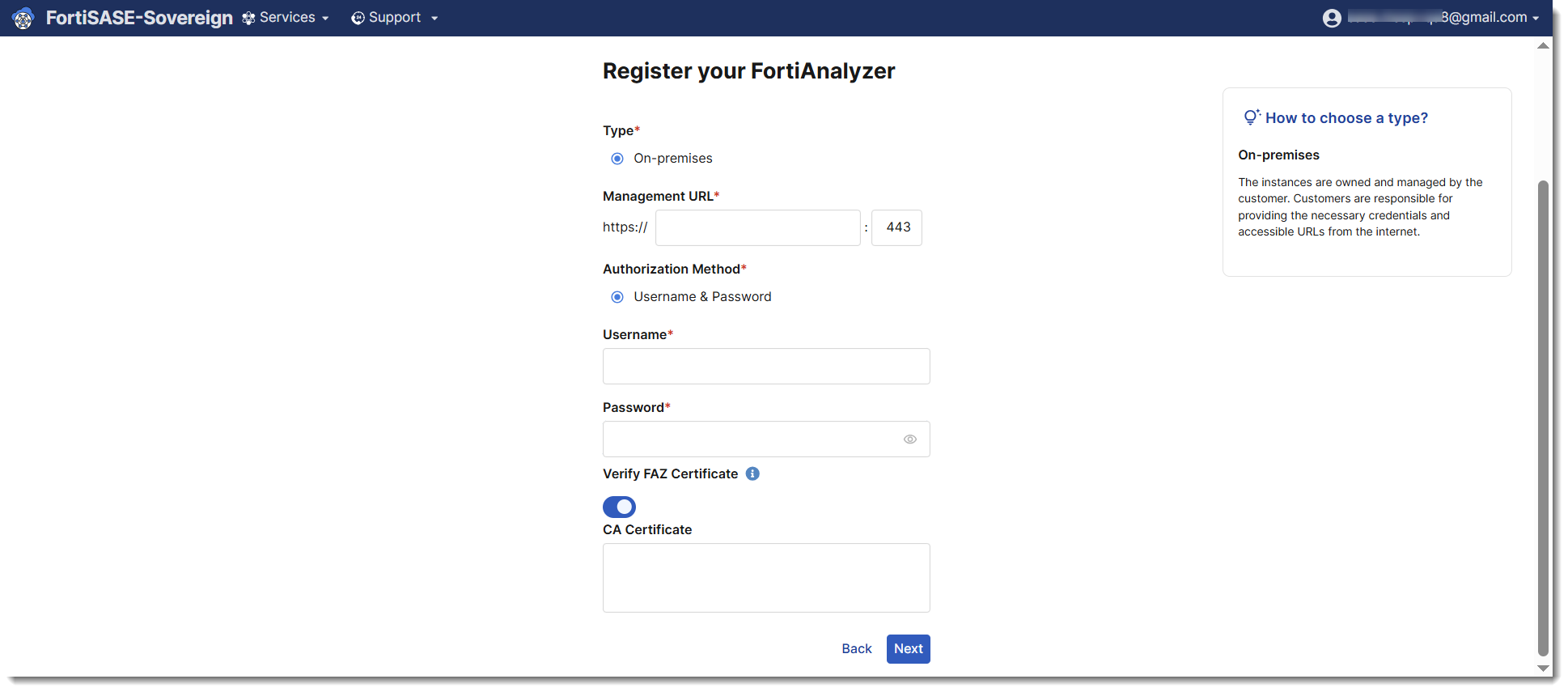Click the Support life-ring icon
Viewport: 1568px width, 692px height.
[358, 17]
